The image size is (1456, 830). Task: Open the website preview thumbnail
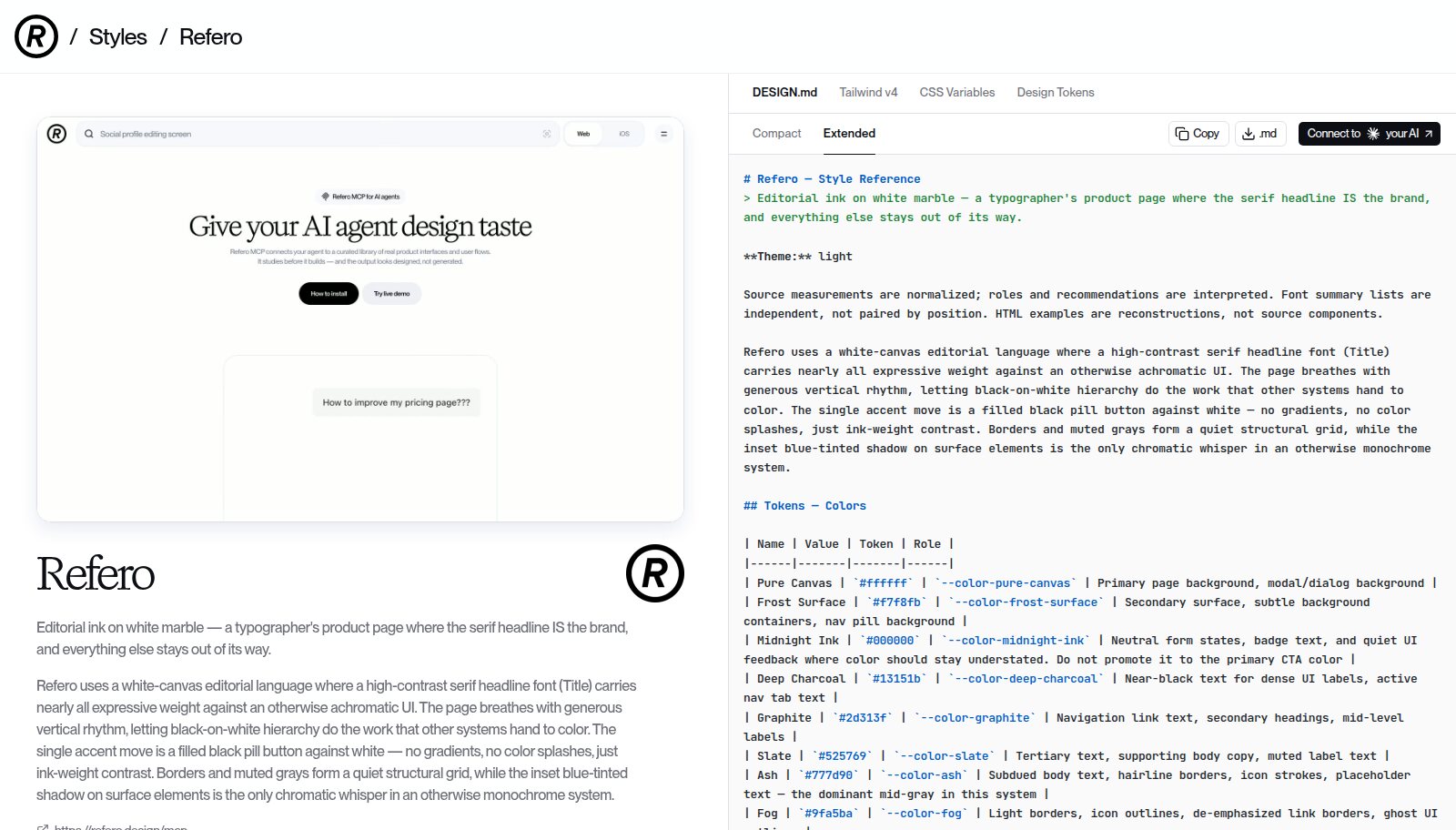point(360,319)
